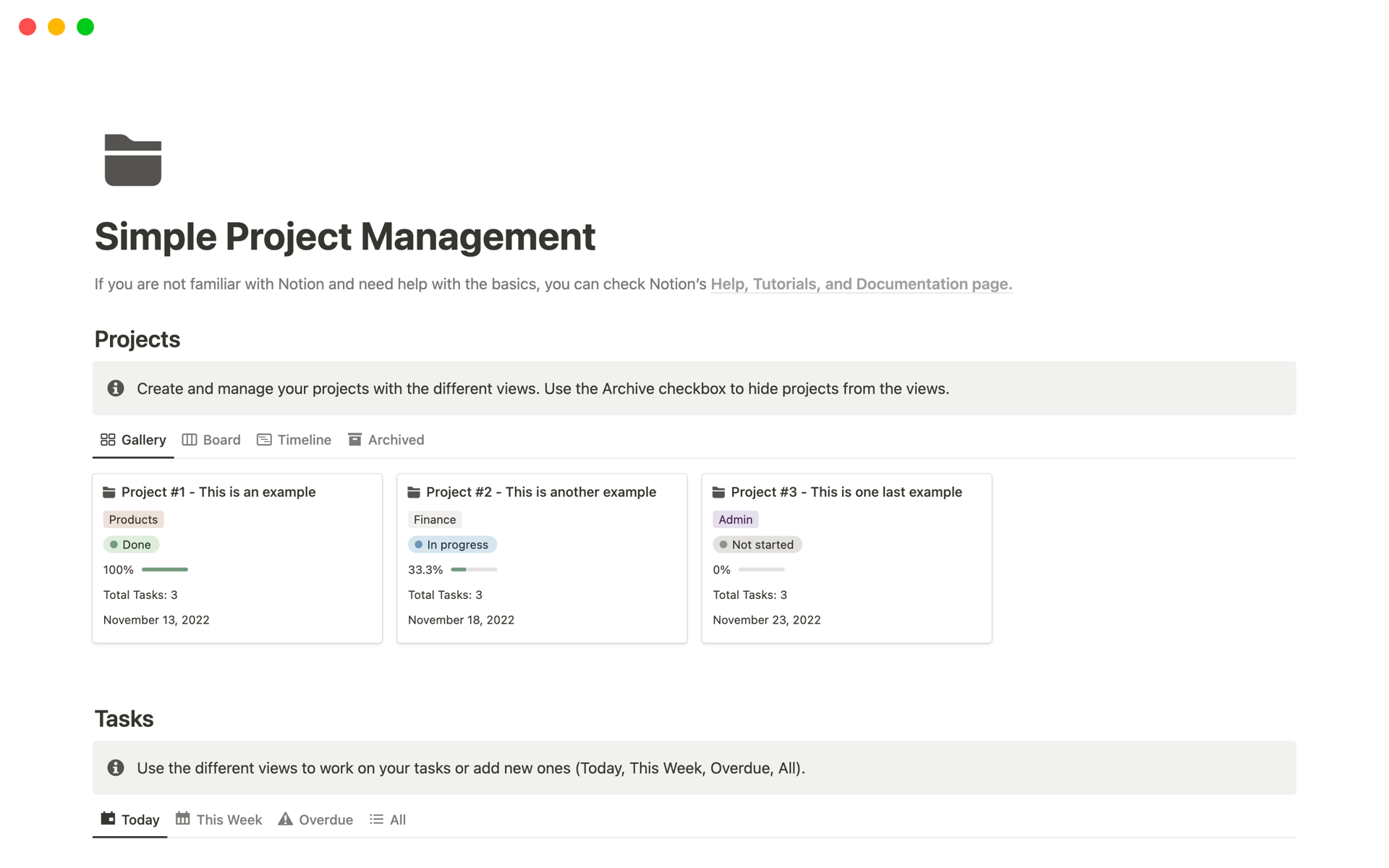Expand the Timeline view dropdown
This screenshot has height=868, width=1389.
pyautogui.click(x=294, y=439)
